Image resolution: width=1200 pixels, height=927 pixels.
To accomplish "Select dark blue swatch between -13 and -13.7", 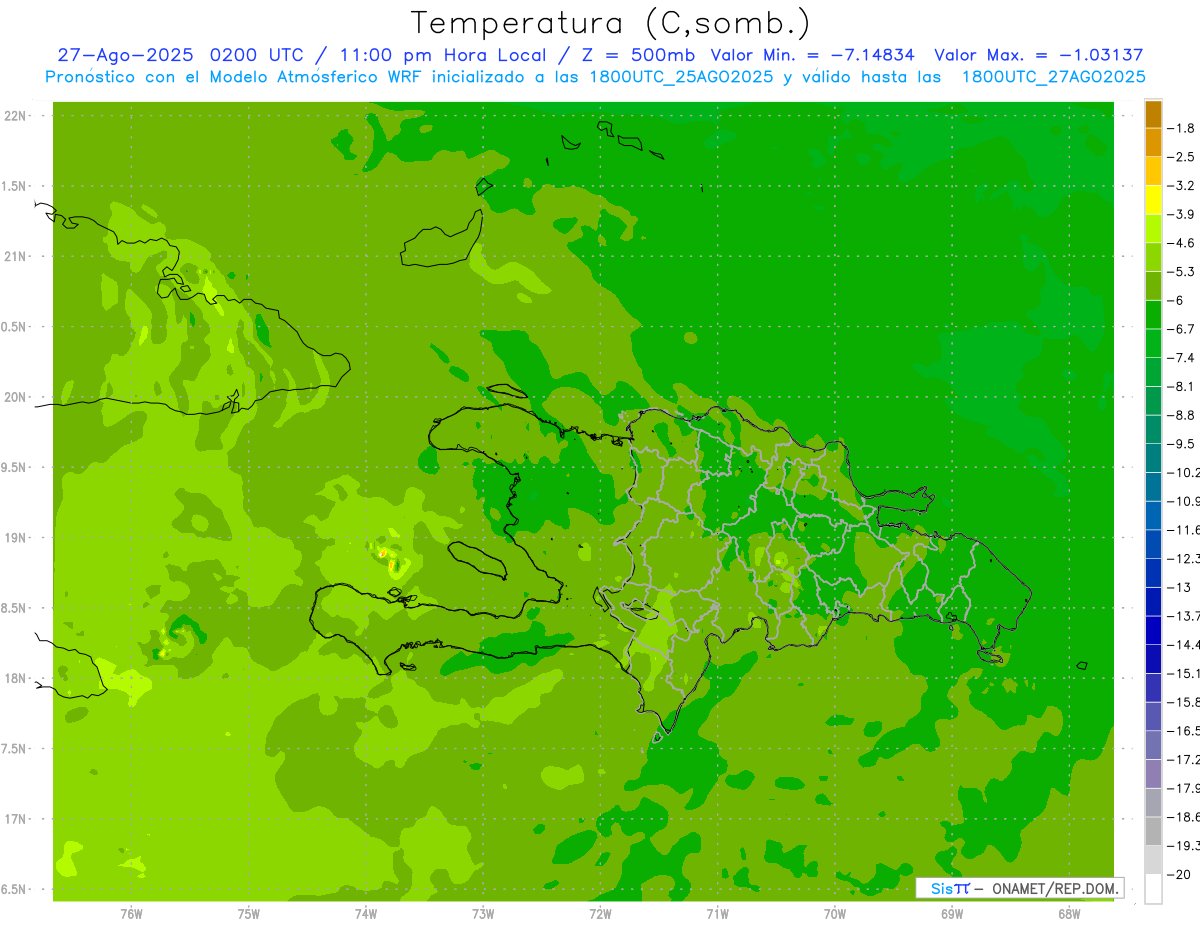I will pos(1153,601).
